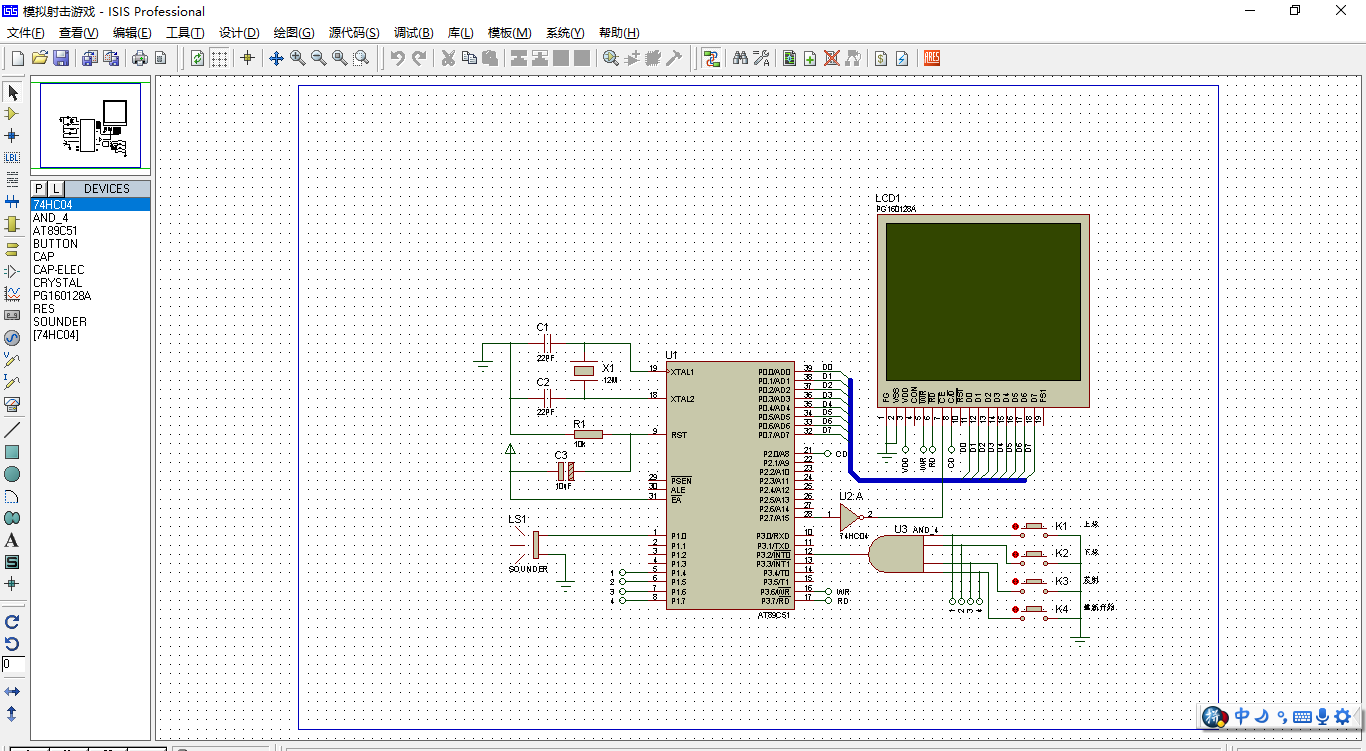The height and width of the screenshot is (751, 1366).
Task: Open the 调试(B) menu
Action: [413, 33]
